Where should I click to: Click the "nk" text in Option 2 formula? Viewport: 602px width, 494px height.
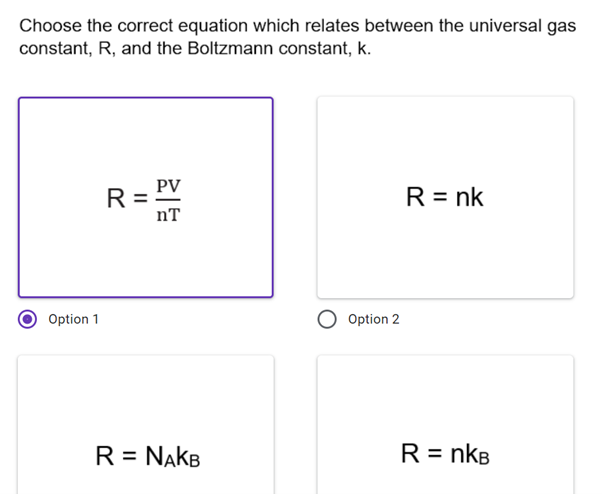(x=469, y=197)
